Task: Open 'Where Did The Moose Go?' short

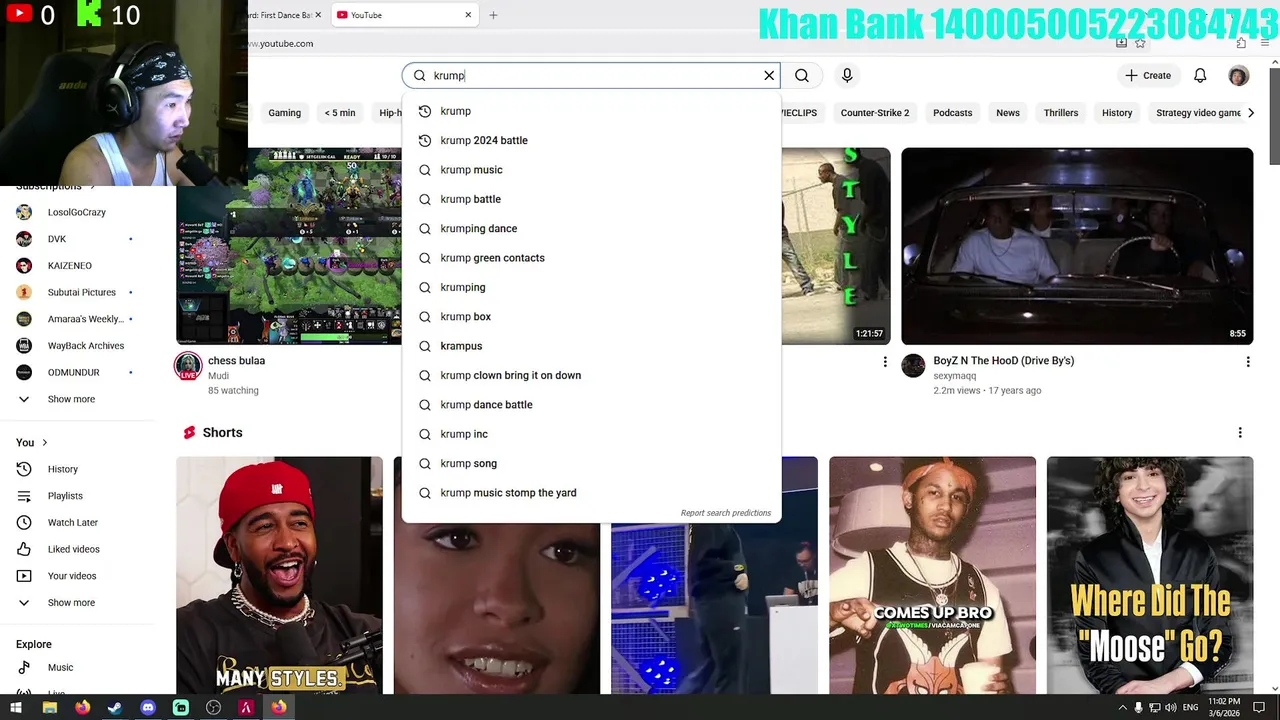Action: point(1150,575)
